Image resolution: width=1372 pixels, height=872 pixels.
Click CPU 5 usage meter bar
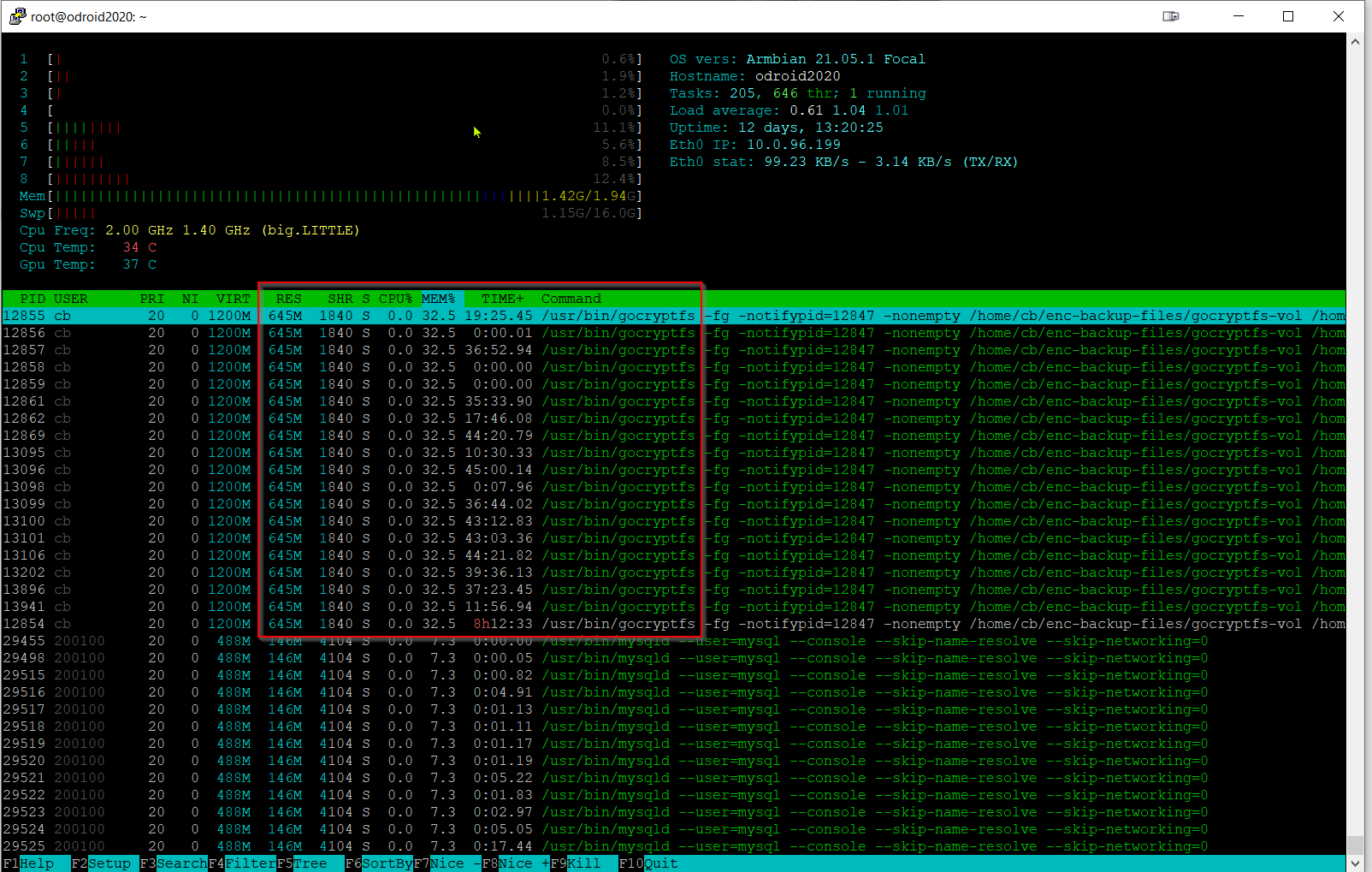click(x=345, y=128)
